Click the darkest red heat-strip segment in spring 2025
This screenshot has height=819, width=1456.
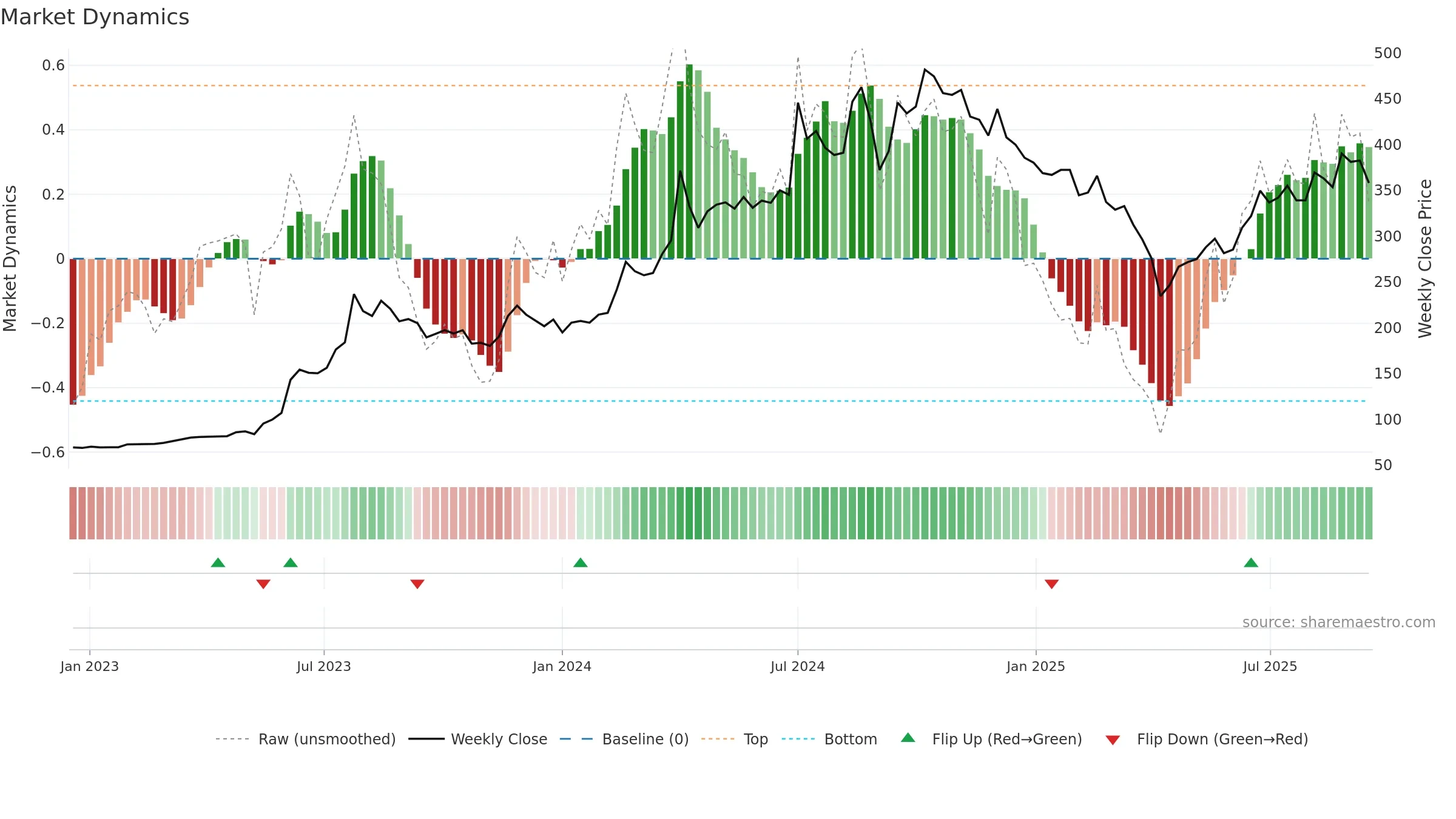1170,513
